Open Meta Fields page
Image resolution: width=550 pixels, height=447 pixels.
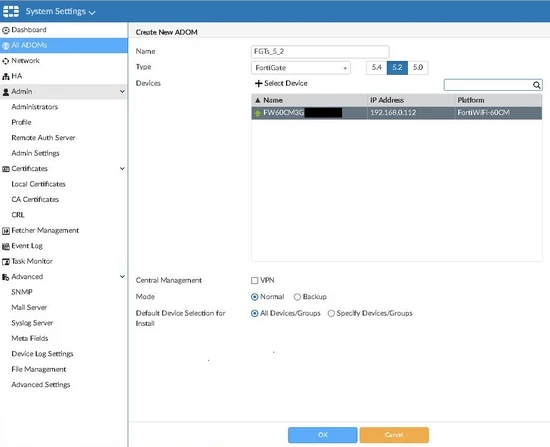30,339
